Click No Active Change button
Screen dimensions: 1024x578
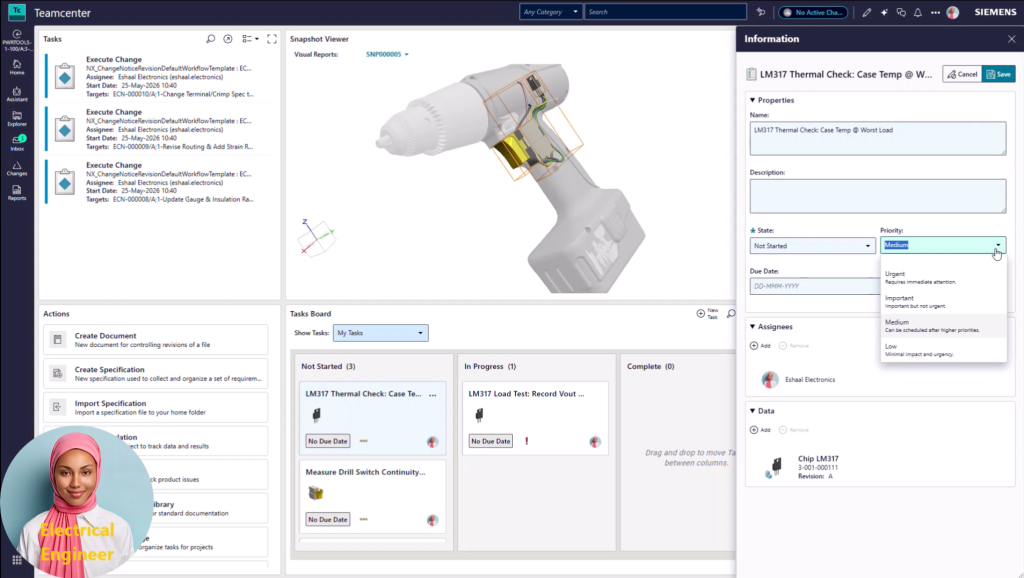tap(813, 12)
